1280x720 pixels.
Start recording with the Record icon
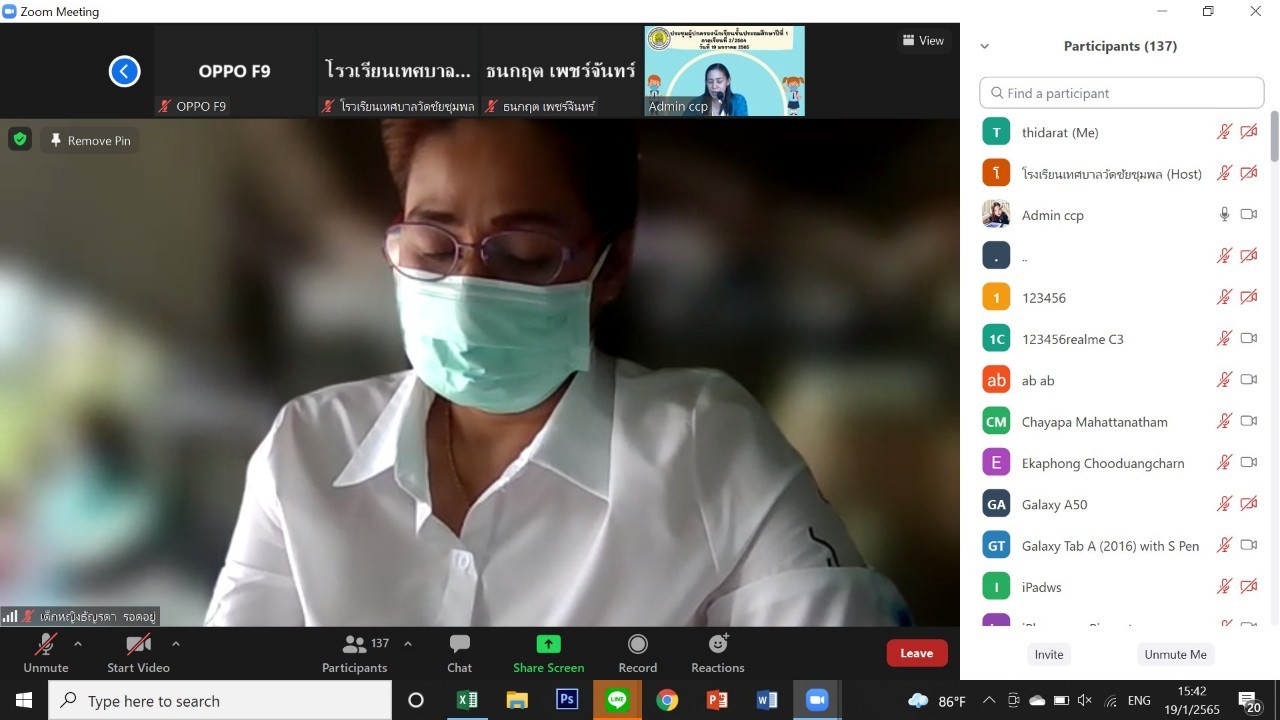(x=637, y=645)
